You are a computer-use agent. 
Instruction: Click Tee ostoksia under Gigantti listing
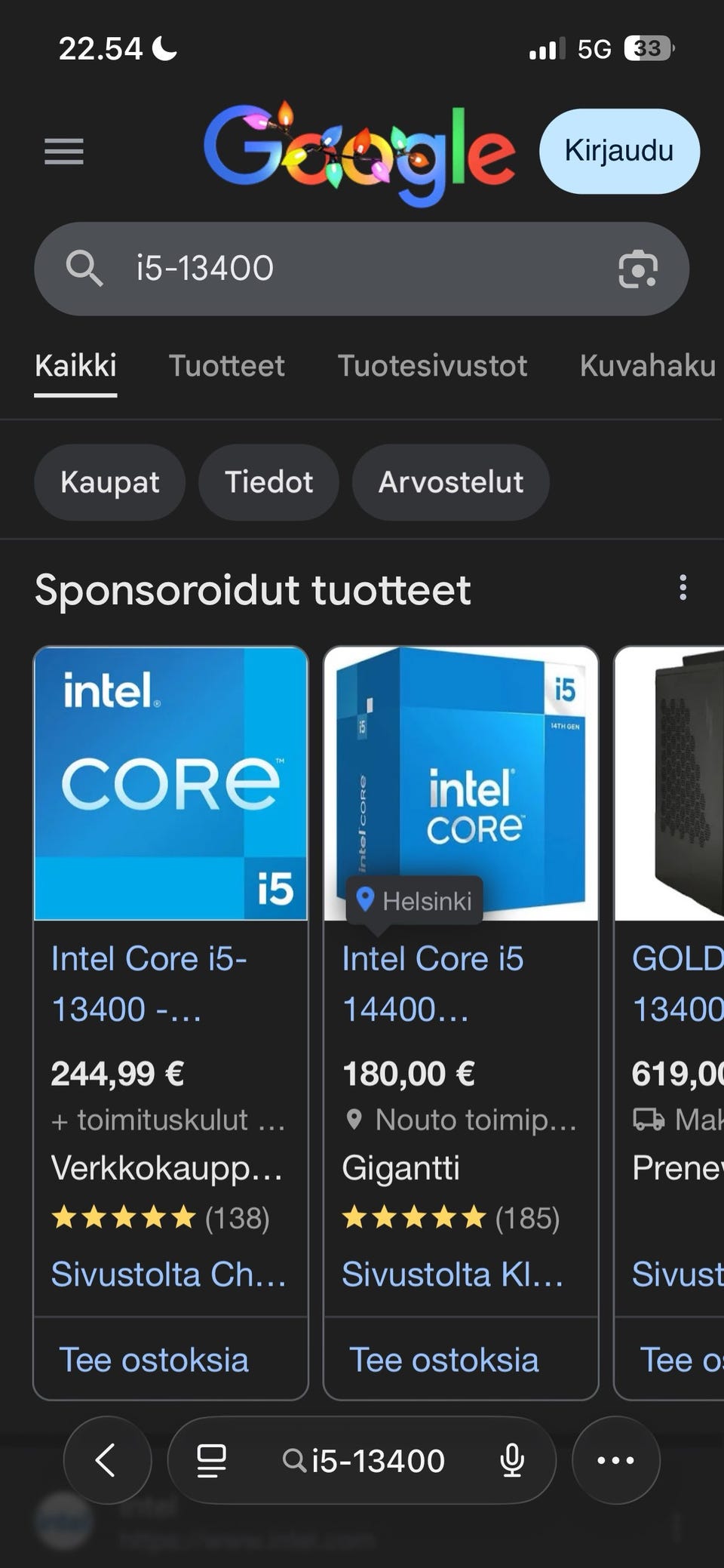(444, 1360)
